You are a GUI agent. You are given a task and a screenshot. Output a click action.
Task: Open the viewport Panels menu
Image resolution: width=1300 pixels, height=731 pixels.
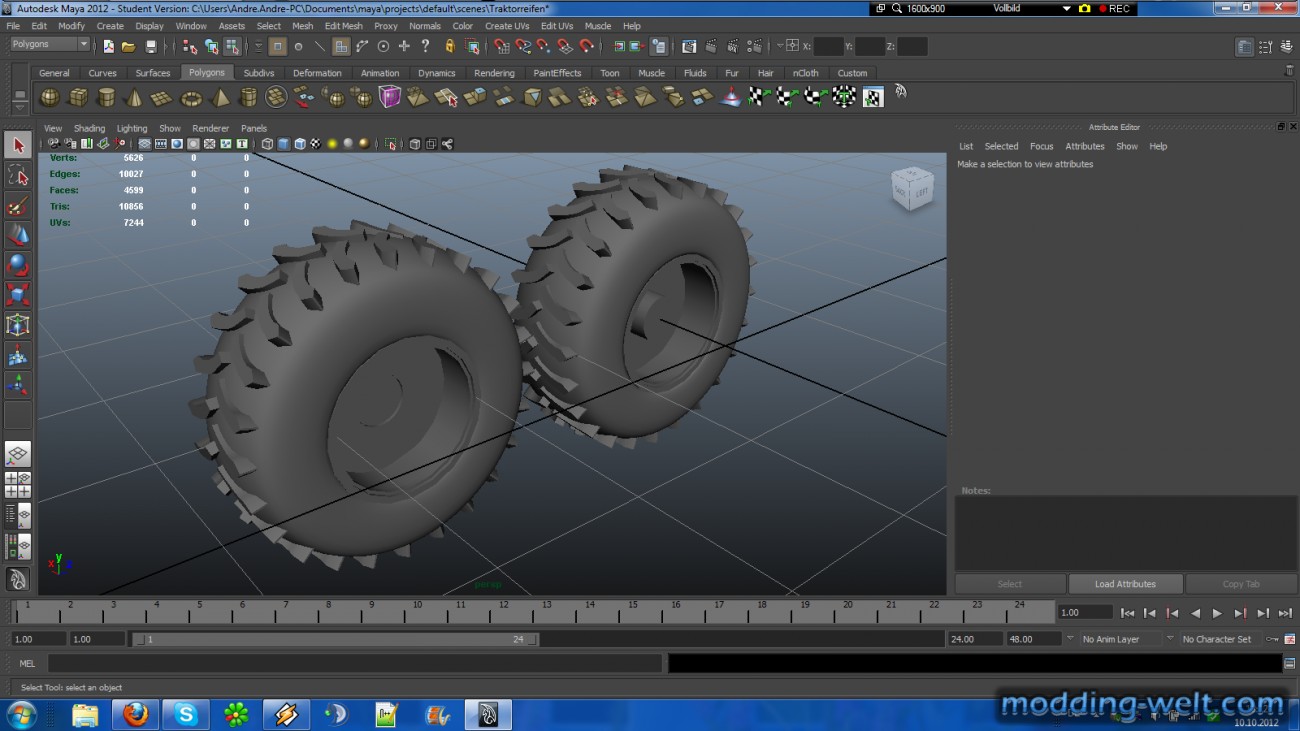254,128
